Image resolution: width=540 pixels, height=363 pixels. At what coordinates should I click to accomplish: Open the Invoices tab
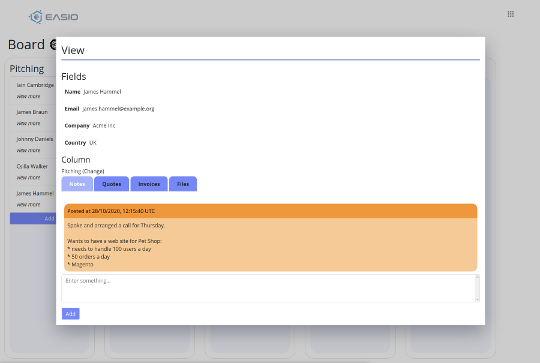pyautogui.click(x=149, y=184)
